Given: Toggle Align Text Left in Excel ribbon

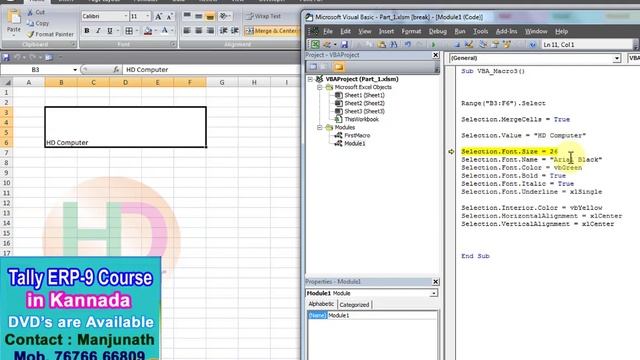Looking at the screenshot, I should click(x=187, y=31).
